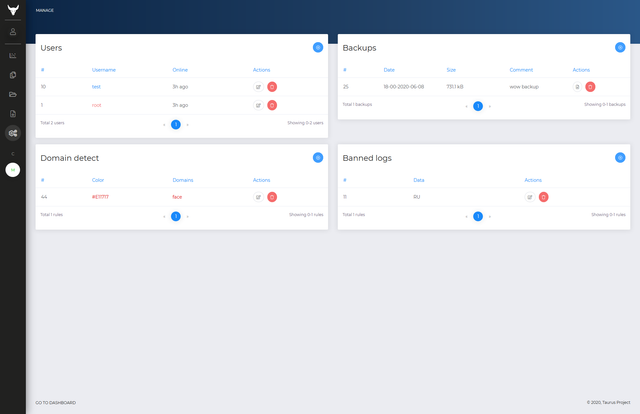Image resolution: width=640 pixels, height=414 pixels.
Task: Click previous page arrow in Domain detect
Action: (164, 216)
